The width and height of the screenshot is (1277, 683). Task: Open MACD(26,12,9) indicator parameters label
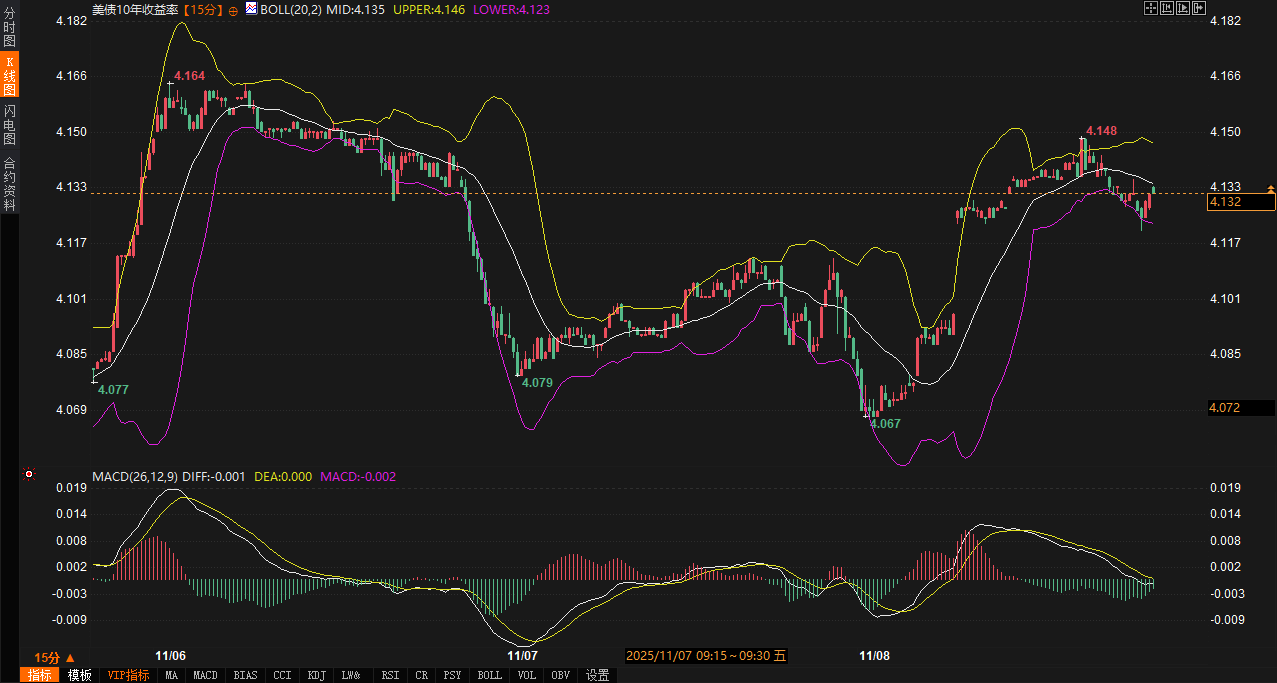coord(136,477)
